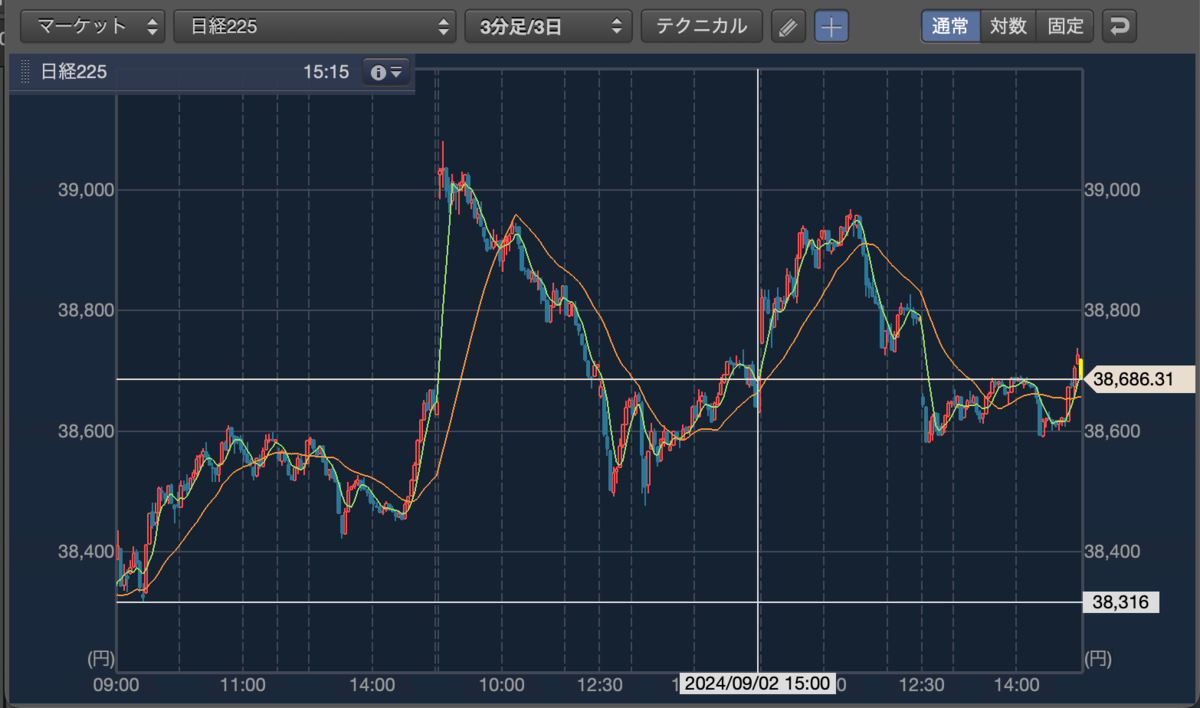Select the pencil drawing tool
This screenshot has width=1200, height=708.
click(789, 26)
